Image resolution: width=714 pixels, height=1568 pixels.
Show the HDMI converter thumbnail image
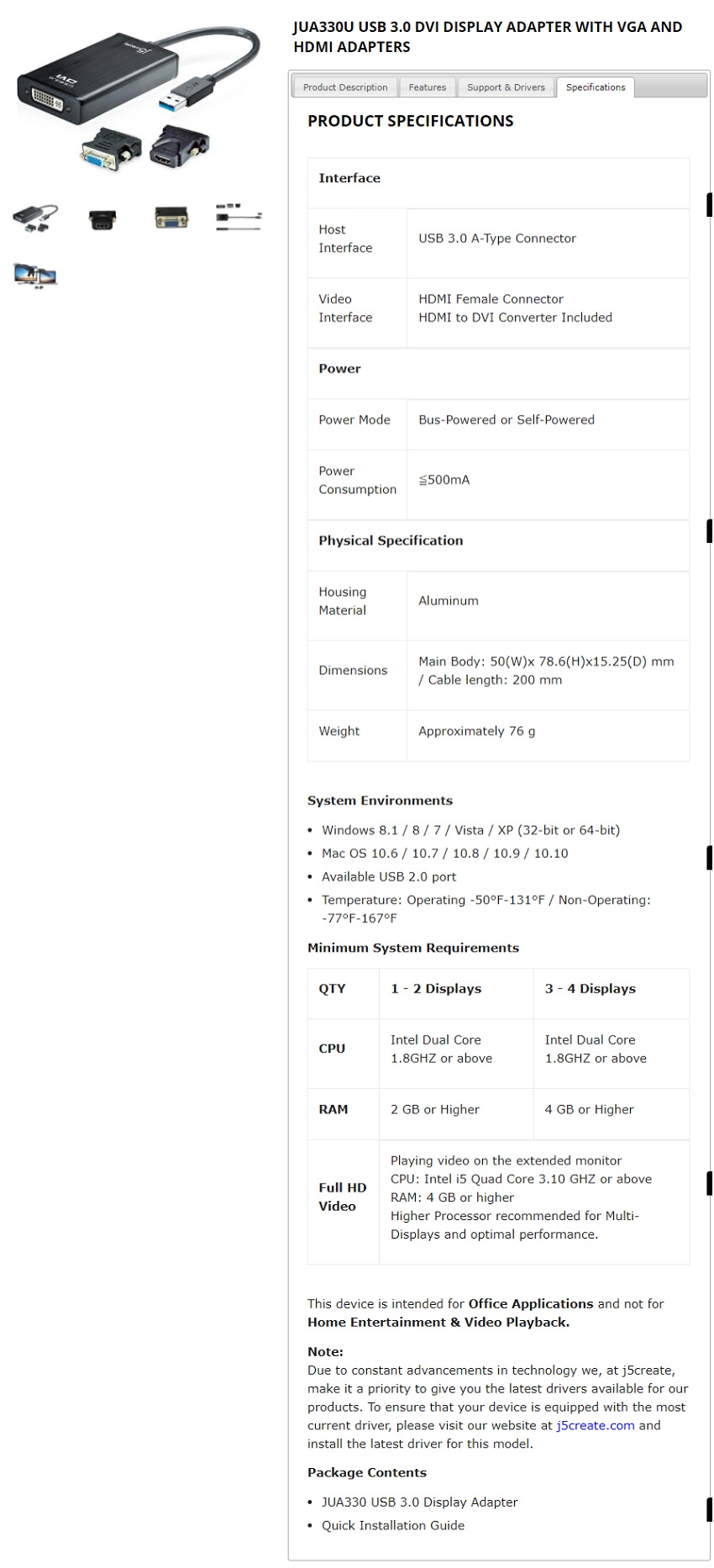102,220
